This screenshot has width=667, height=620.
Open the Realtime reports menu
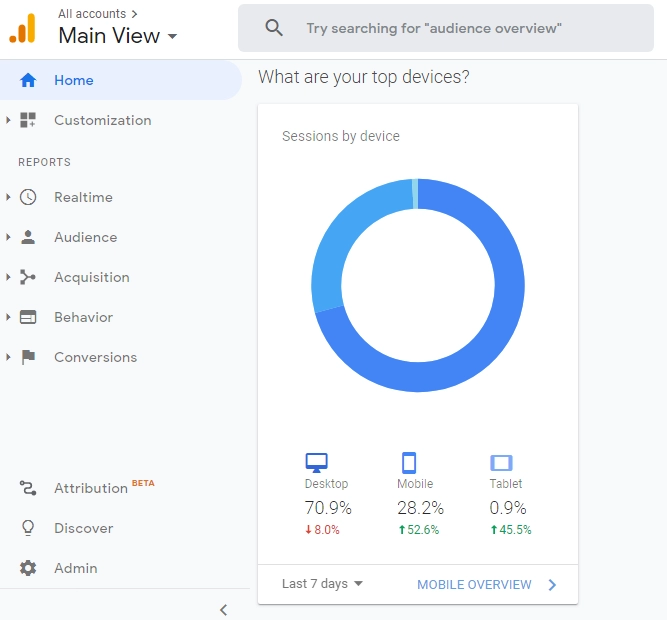(83, 197)
